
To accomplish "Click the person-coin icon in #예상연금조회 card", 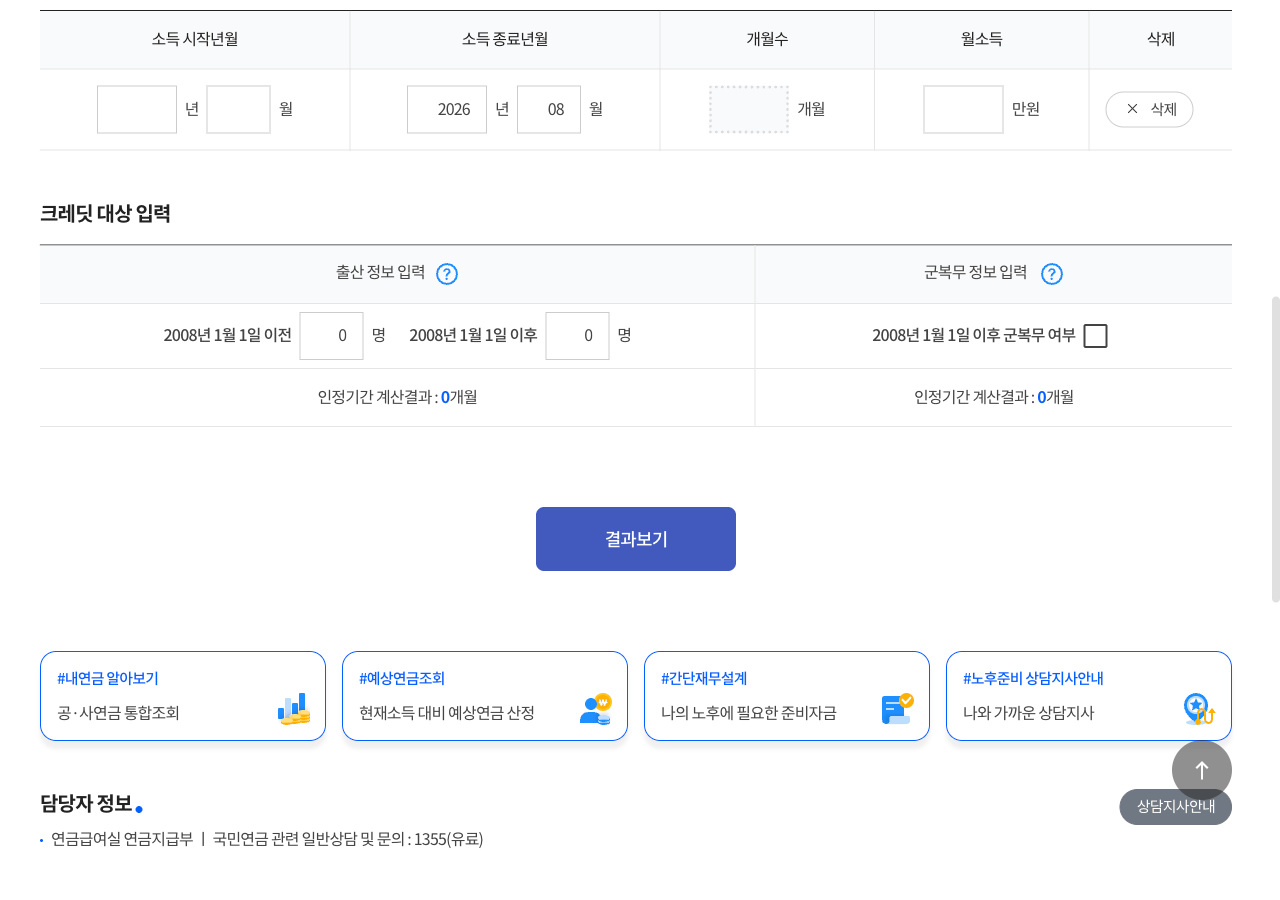I will click(596, 709).
